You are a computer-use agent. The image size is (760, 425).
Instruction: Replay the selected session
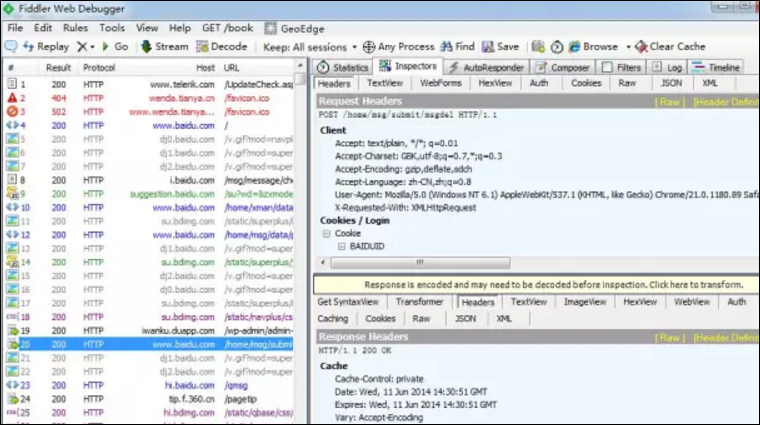coord(46,47)
